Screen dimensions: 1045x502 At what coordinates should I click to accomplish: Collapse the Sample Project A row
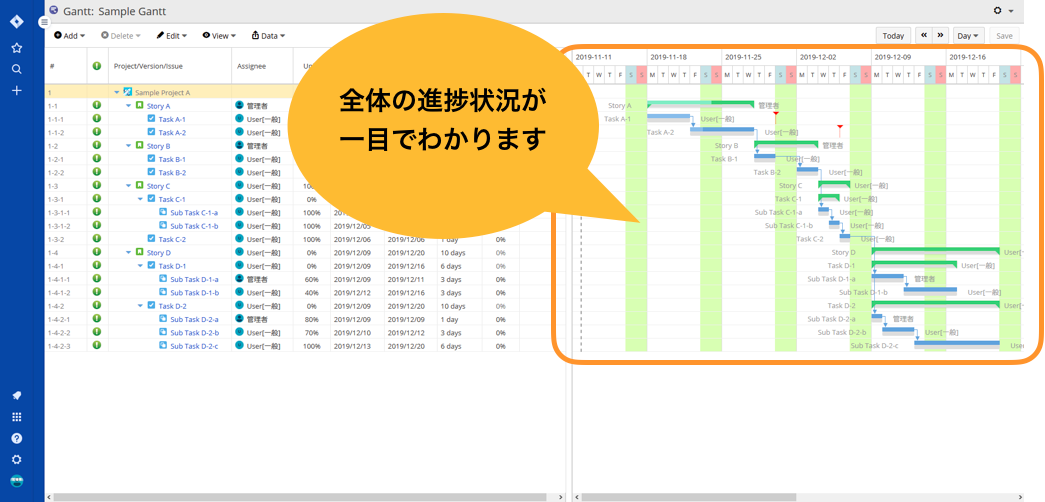[117, 93]
